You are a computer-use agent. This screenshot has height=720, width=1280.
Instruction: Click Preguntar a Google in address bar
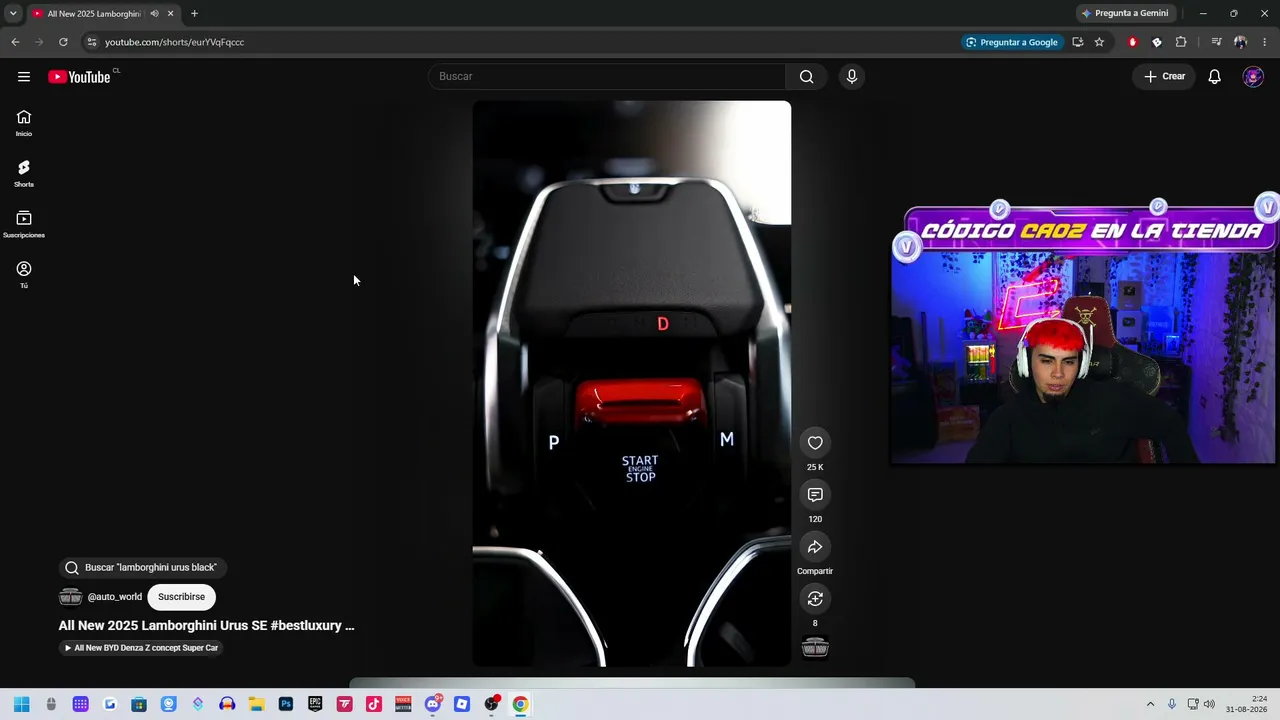pyautogui.click(x=1011, y=42)
